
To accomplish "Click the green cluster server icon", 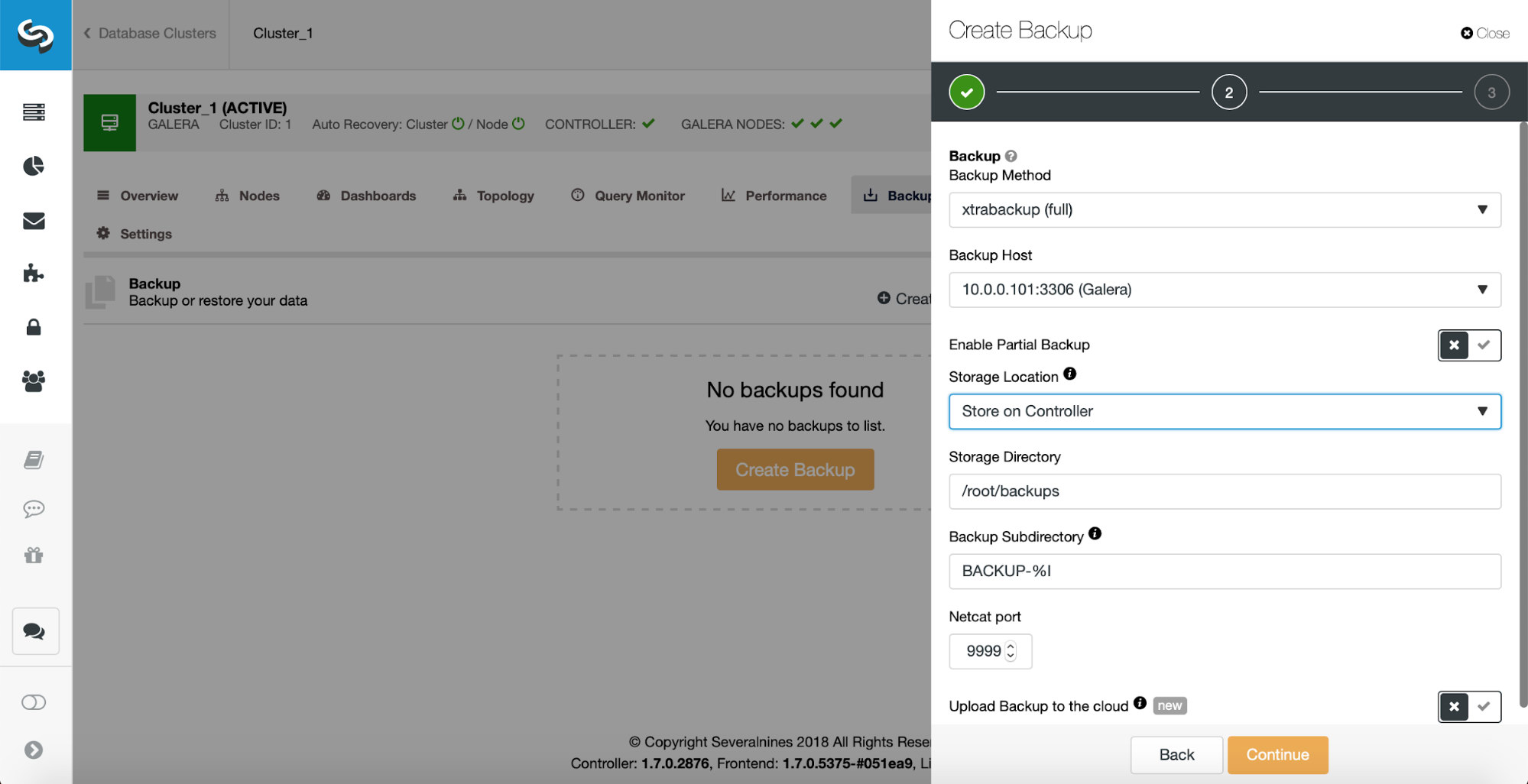I will pos(110,123).
